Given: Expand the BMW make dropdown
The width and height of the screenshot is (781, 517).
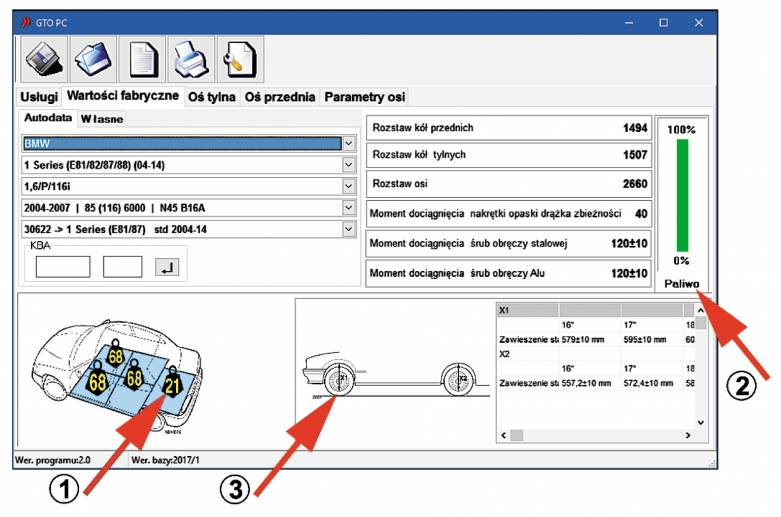Looking at the screenshot, I should pyautogui.click(x=348, y=143).
